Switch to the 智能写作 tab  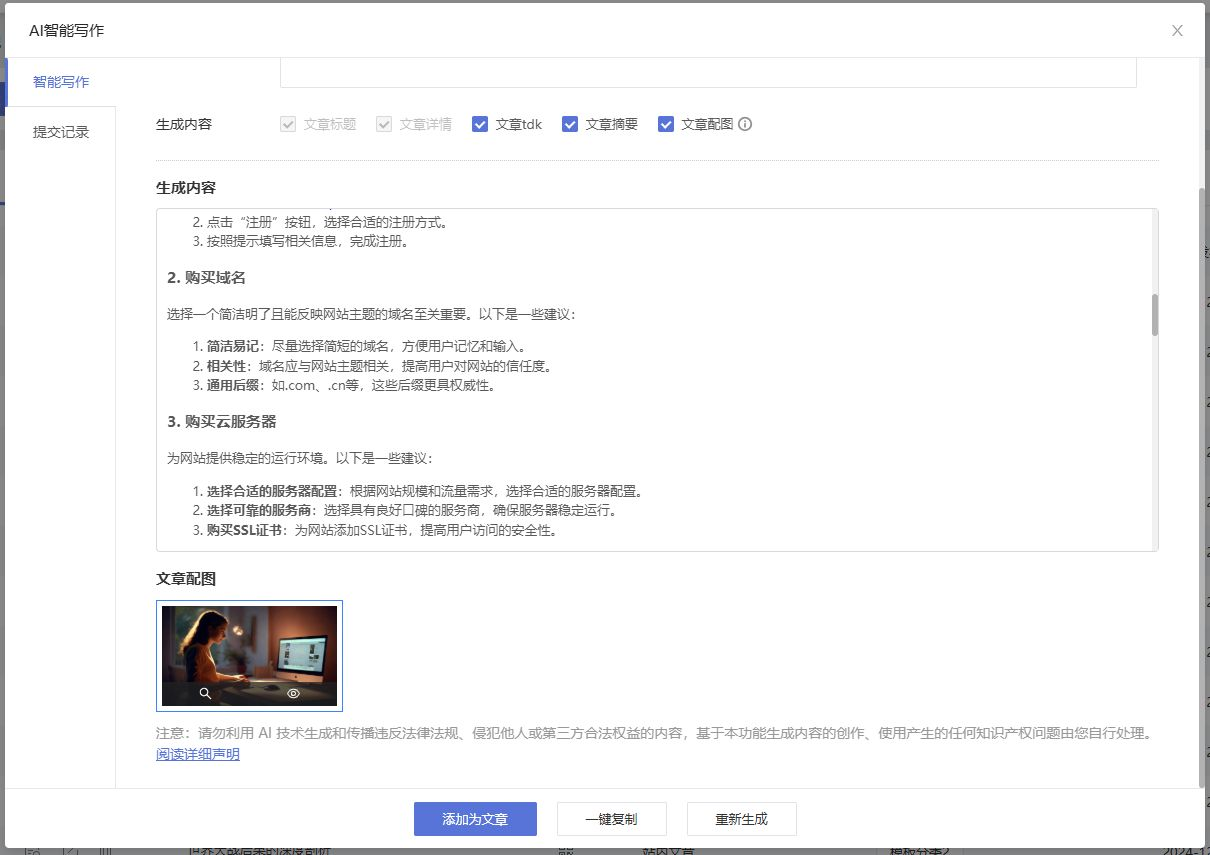point(61,82)
